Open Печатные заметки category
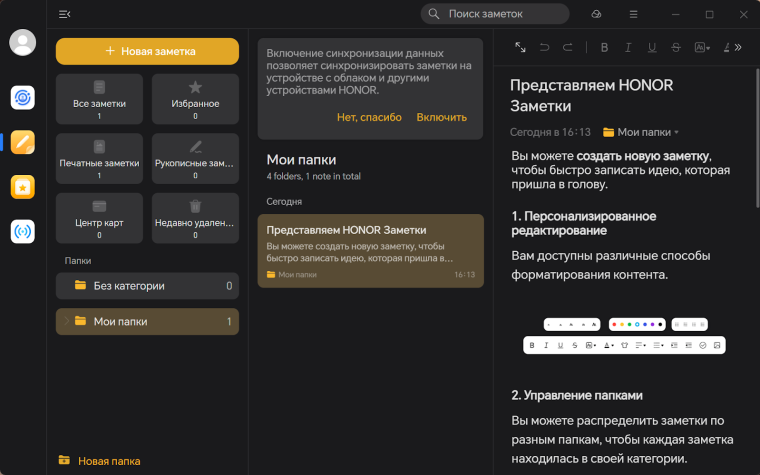760x475 pixels. click(x=99, y=158)
